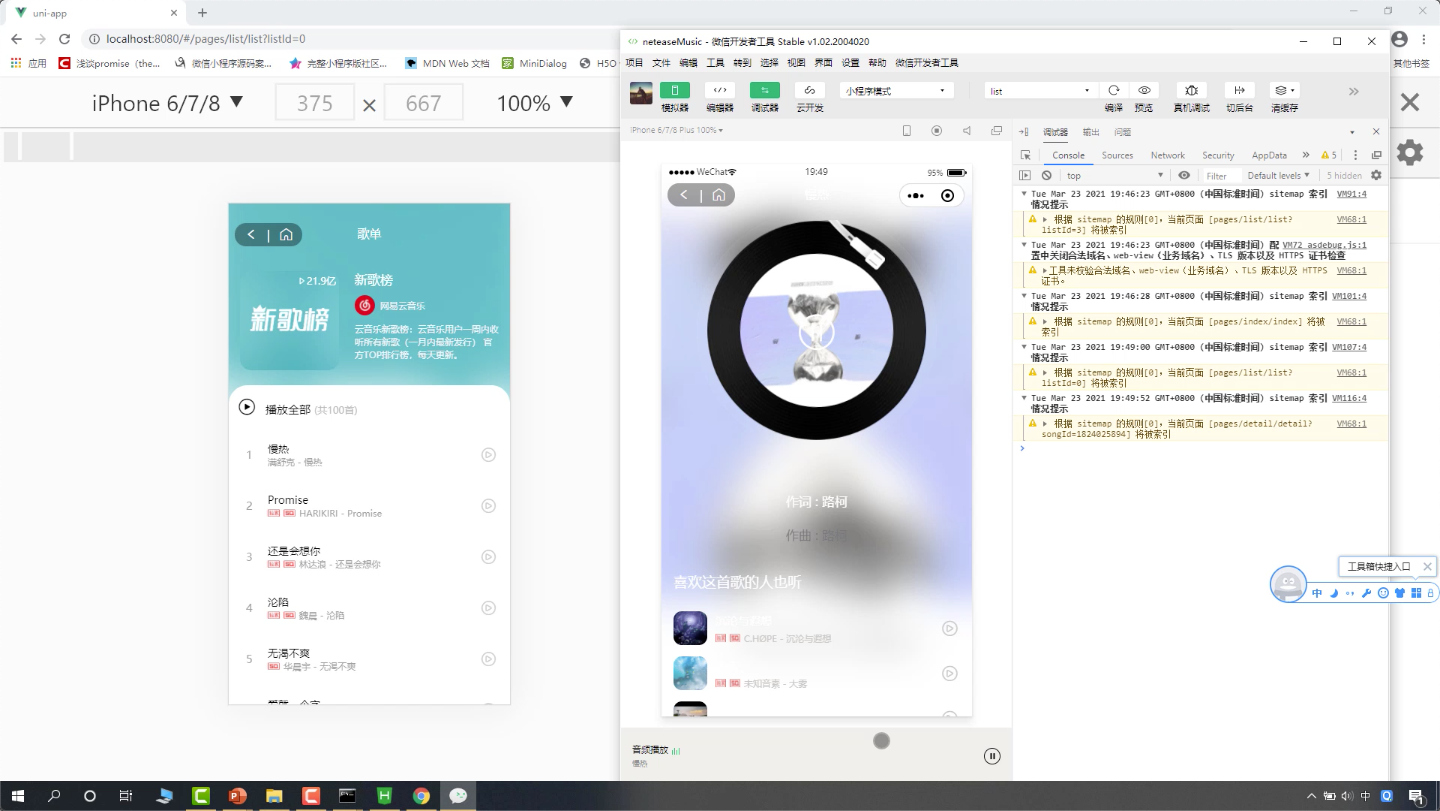The height and width of the screenshot is (811, 1440).
Task: Play the C.HØPE recommended song
Action: click(949, 628)
